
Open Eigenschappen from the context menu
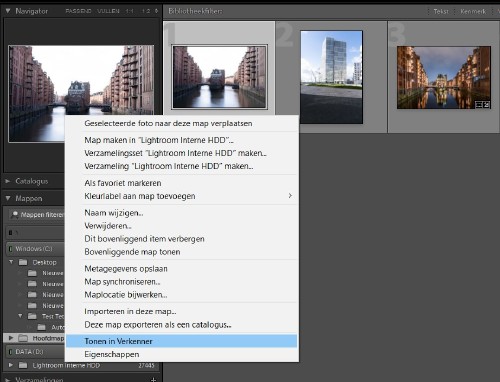click(182, 354)
